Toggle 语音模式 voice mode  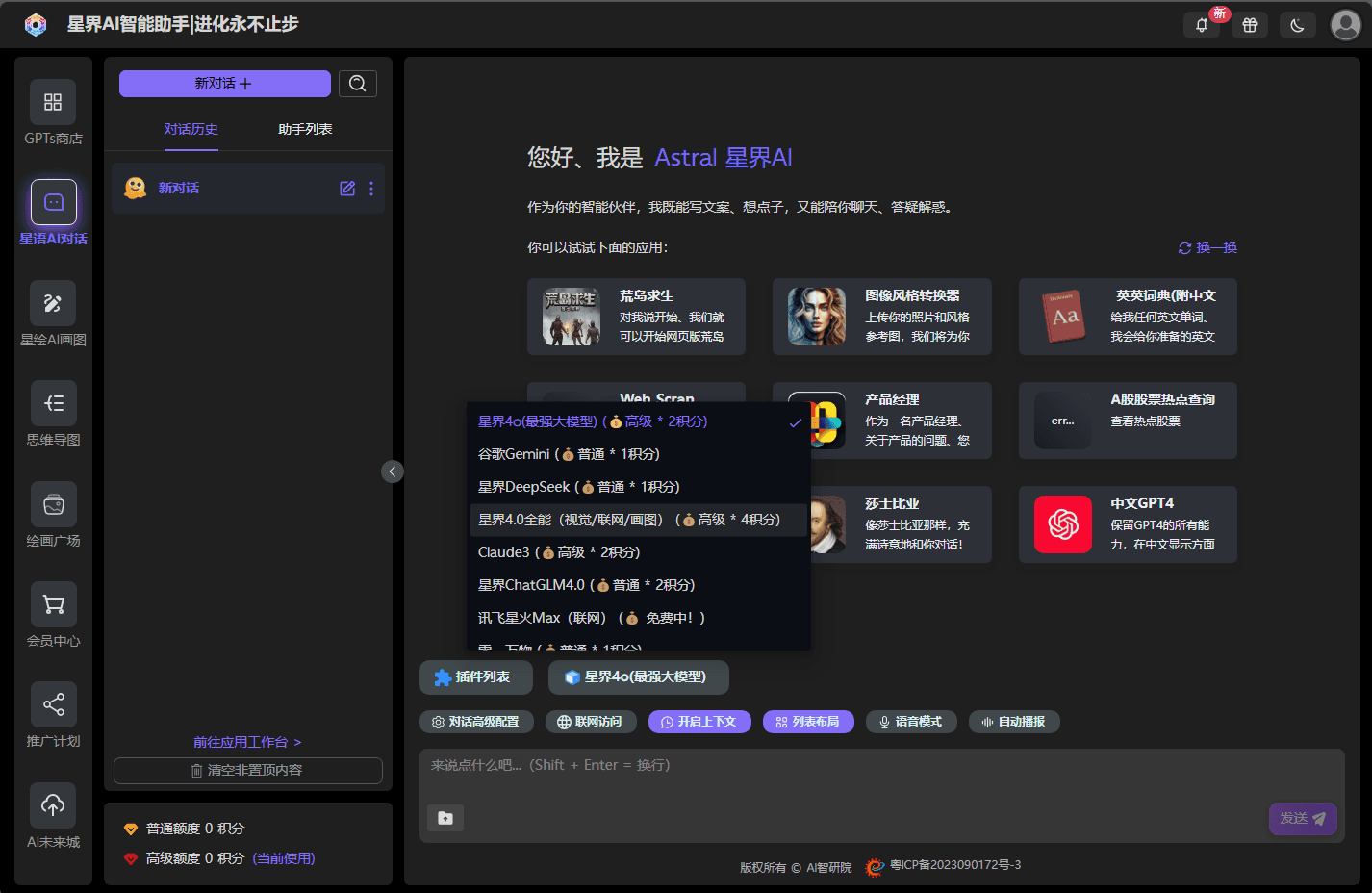tap(911, 722)
